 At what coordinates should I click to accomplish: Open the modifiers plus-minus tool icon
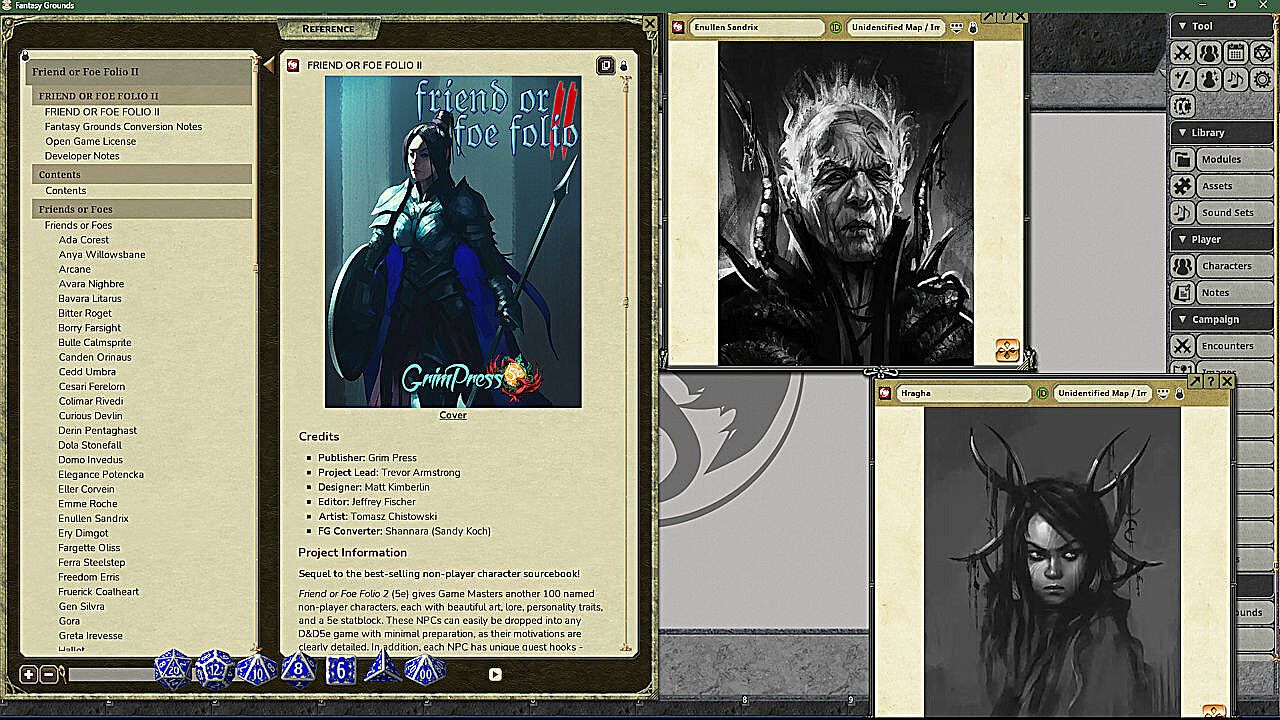[x=1182, y=79]
